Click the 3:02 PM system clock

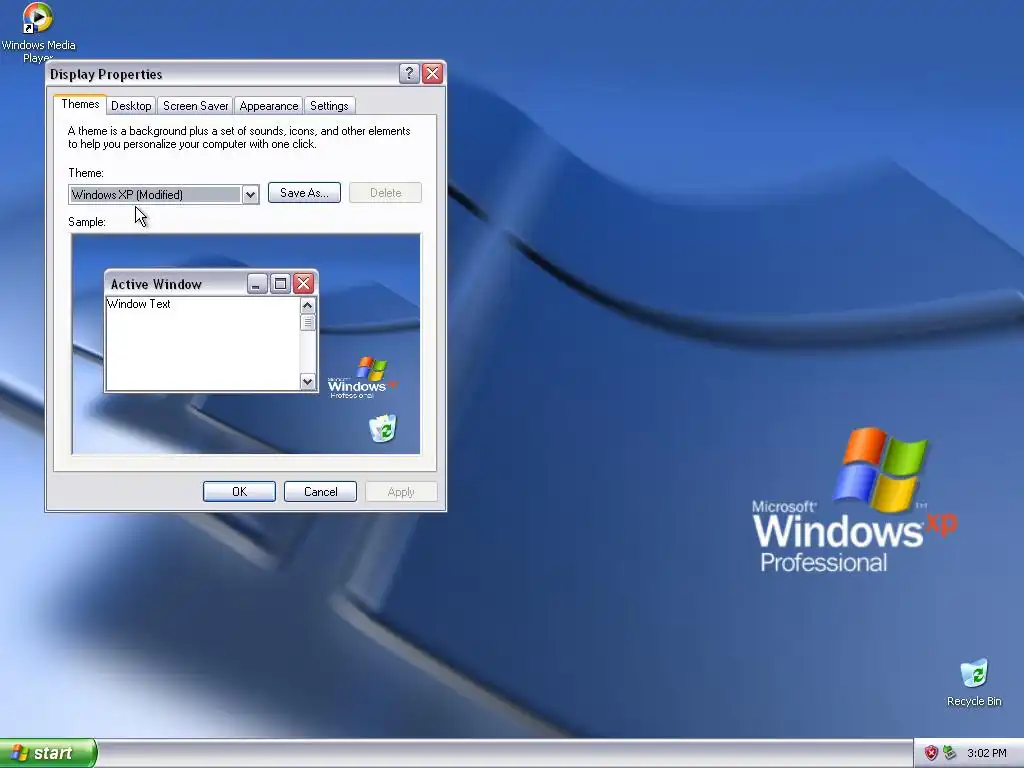coord(986,753)
